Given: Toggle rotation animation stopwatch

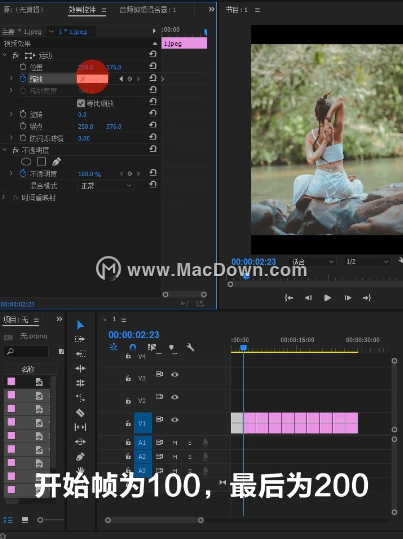Looking at the screenshot, I should 23,114.
